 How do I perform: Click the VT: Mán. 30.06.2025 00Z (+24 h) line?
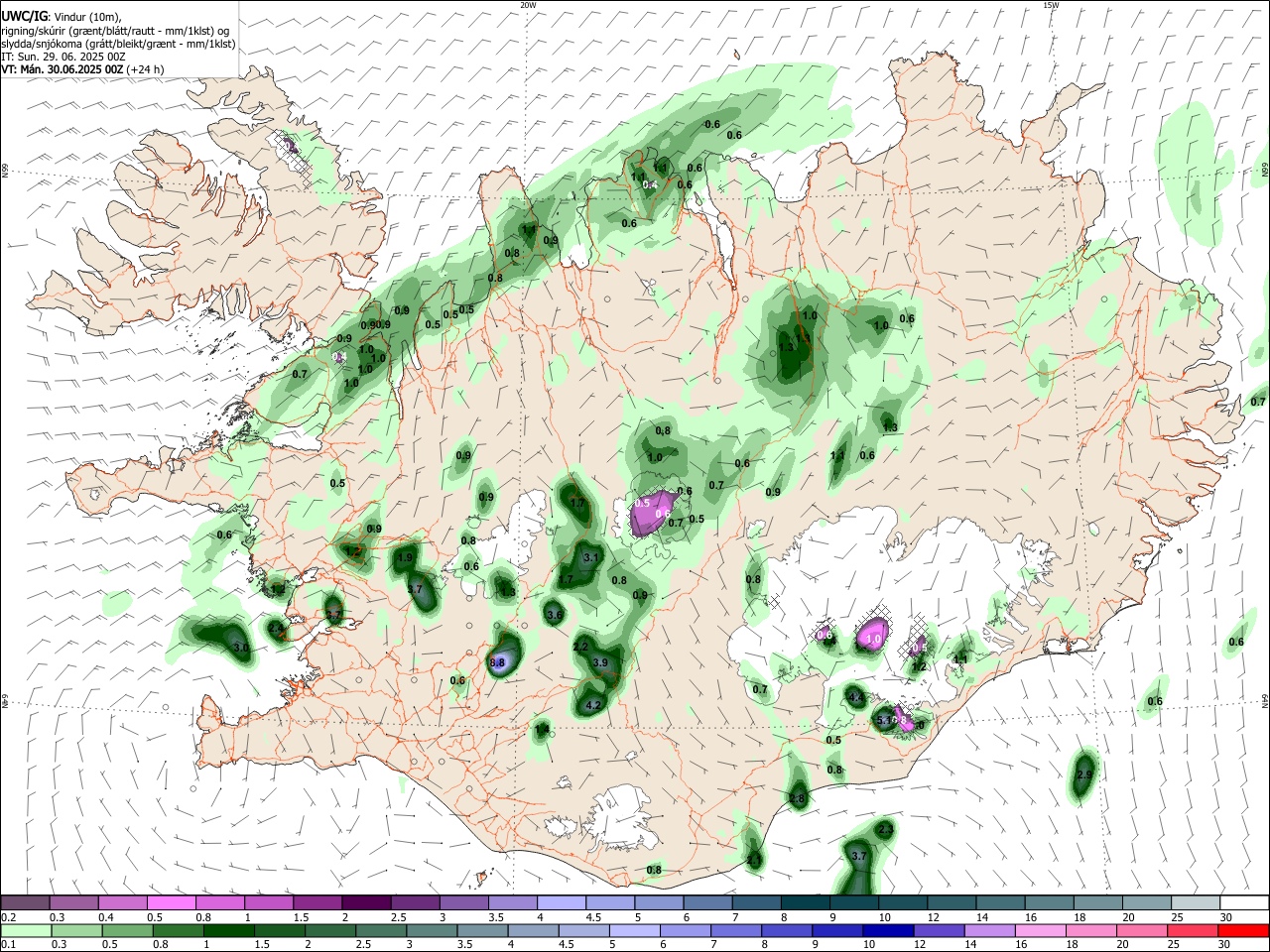[x=82, y=69]
